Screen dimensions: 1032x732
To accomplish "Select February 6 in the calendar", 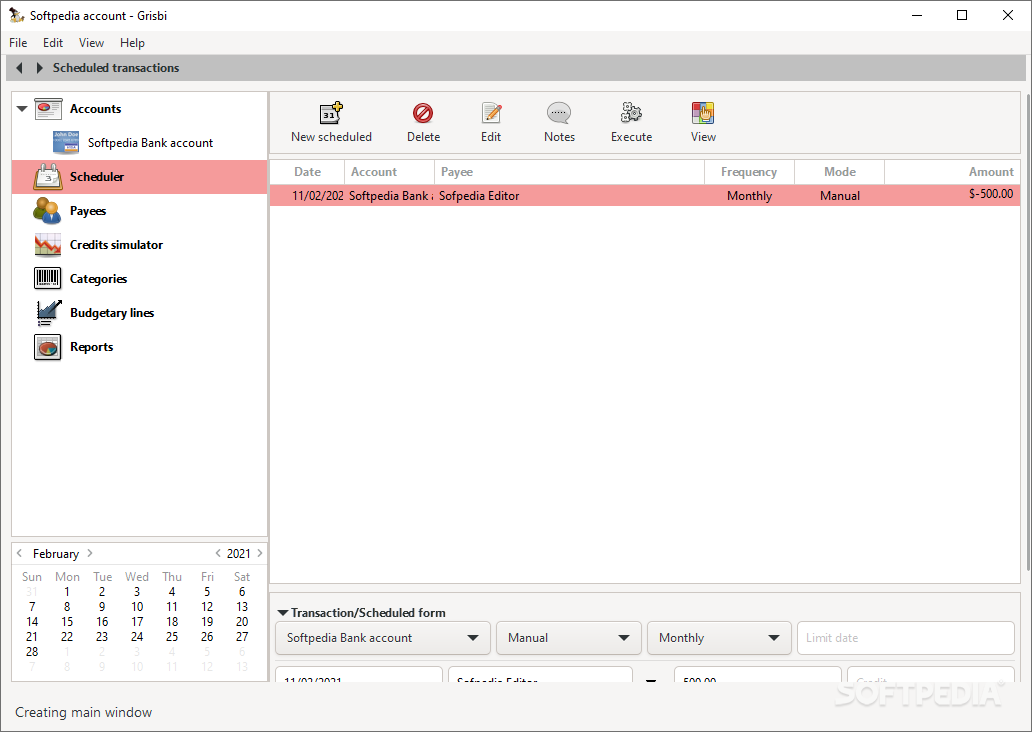I will (x=242, y=592).
